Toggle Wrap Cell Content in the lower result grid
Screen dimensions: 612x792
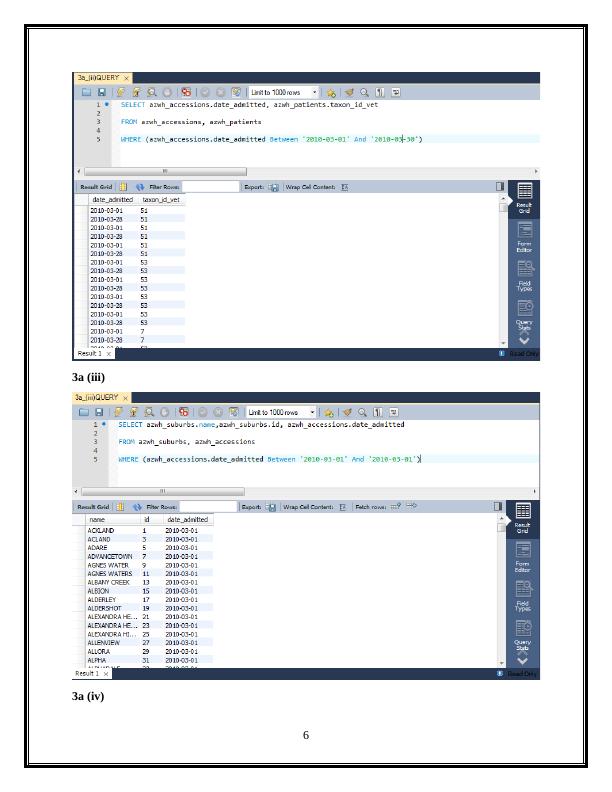(345, 506)
